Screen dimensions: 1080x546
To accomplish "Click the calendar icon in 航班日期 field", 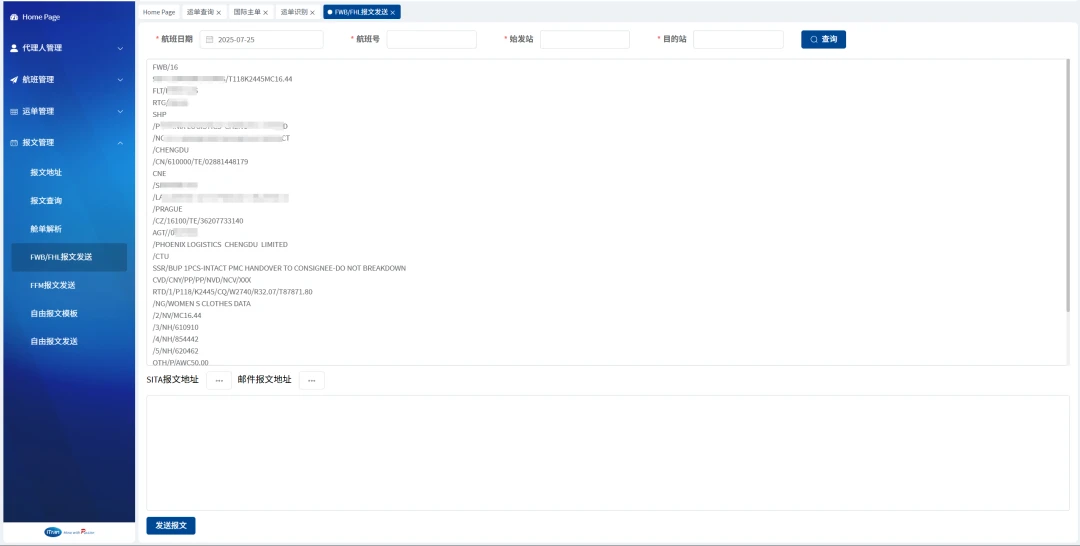I will [209, 39].
